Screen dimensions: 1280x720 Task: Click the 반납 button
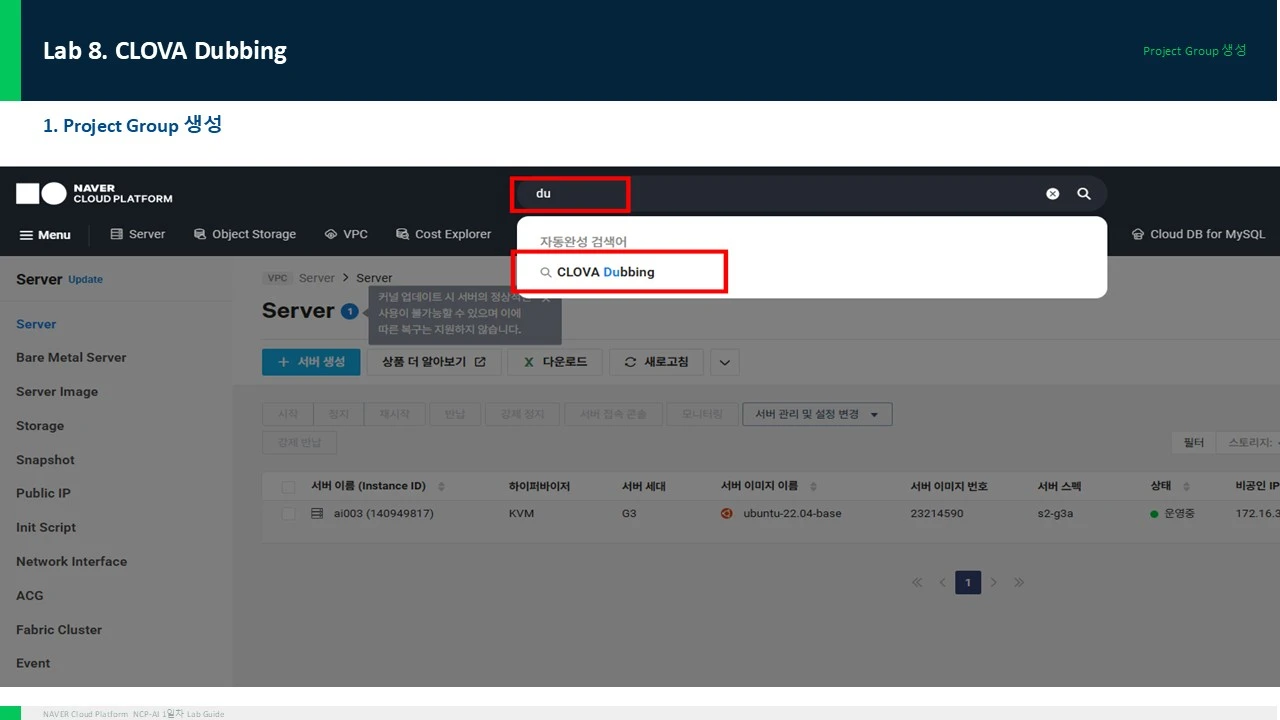click(454, 414)
